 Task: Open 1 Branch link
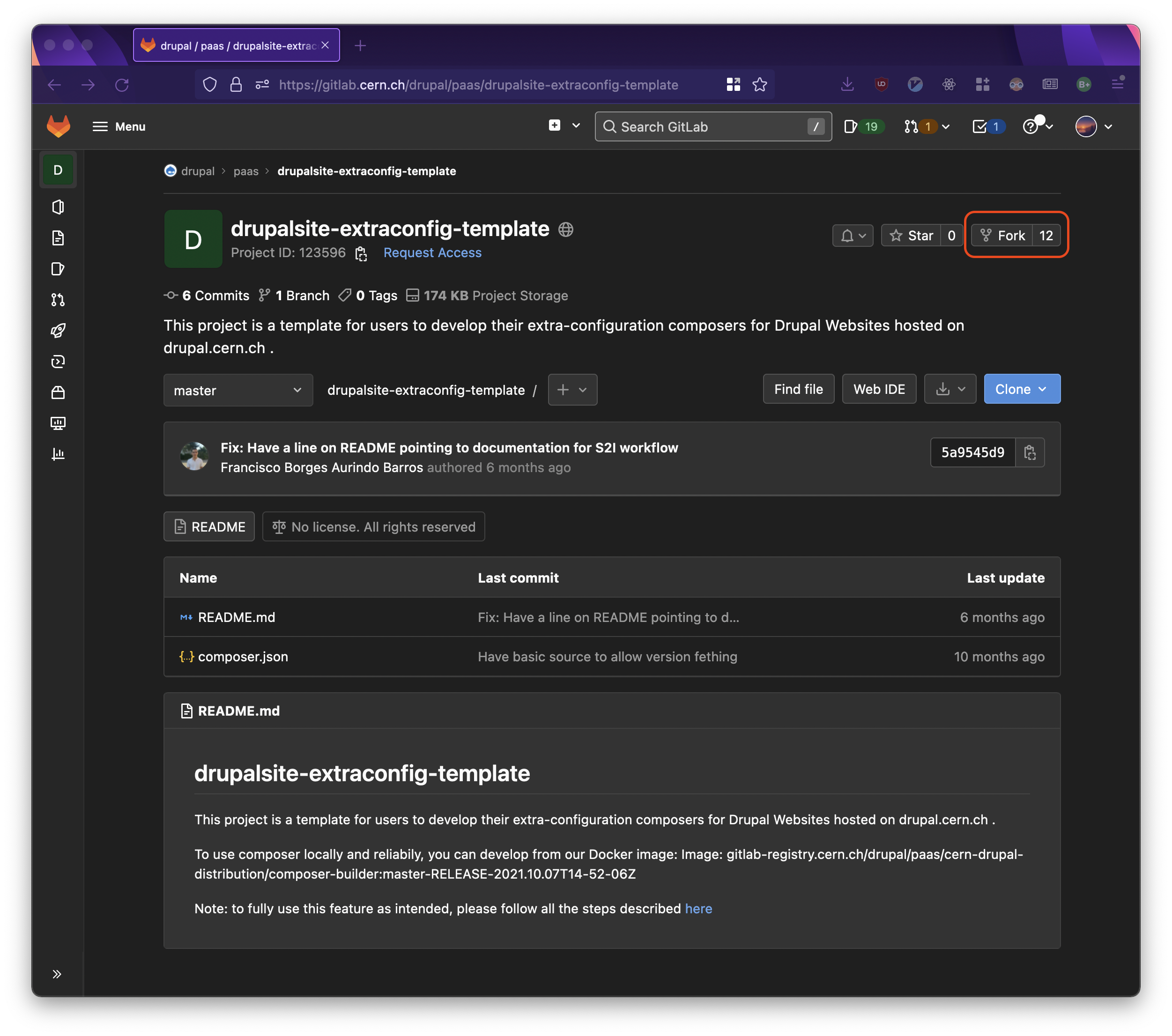pyautogui.click(x=294, y=296)
